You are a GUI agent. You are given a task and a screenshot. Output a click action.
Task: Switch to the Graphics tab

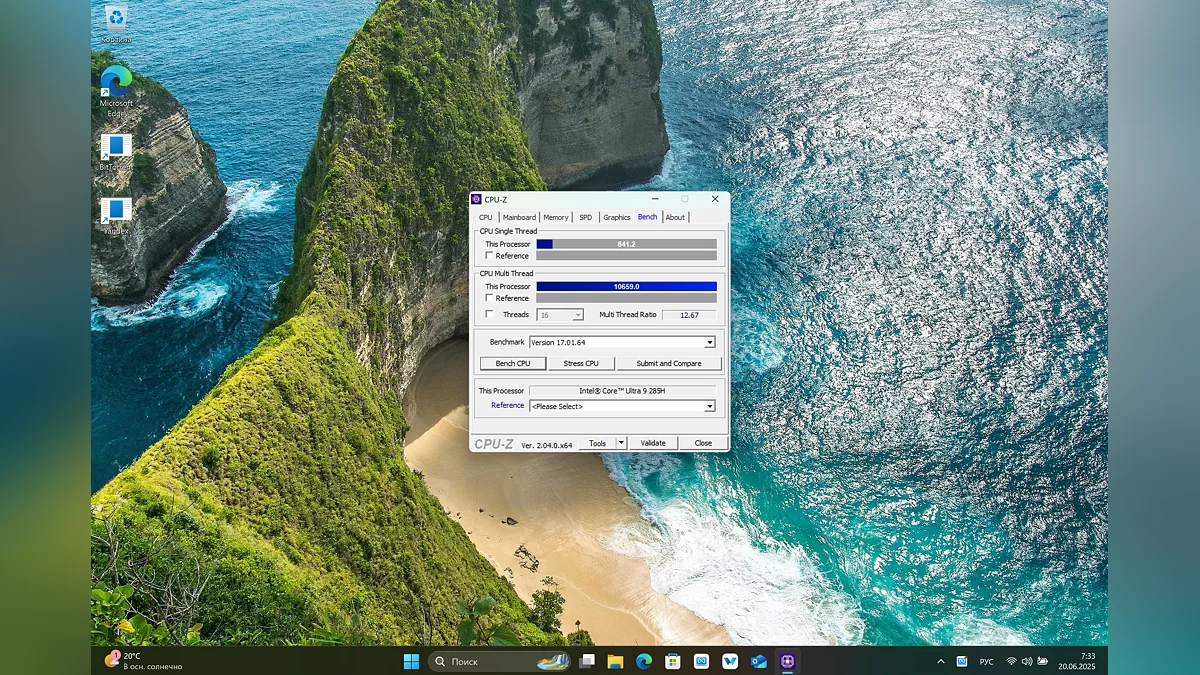616,217
